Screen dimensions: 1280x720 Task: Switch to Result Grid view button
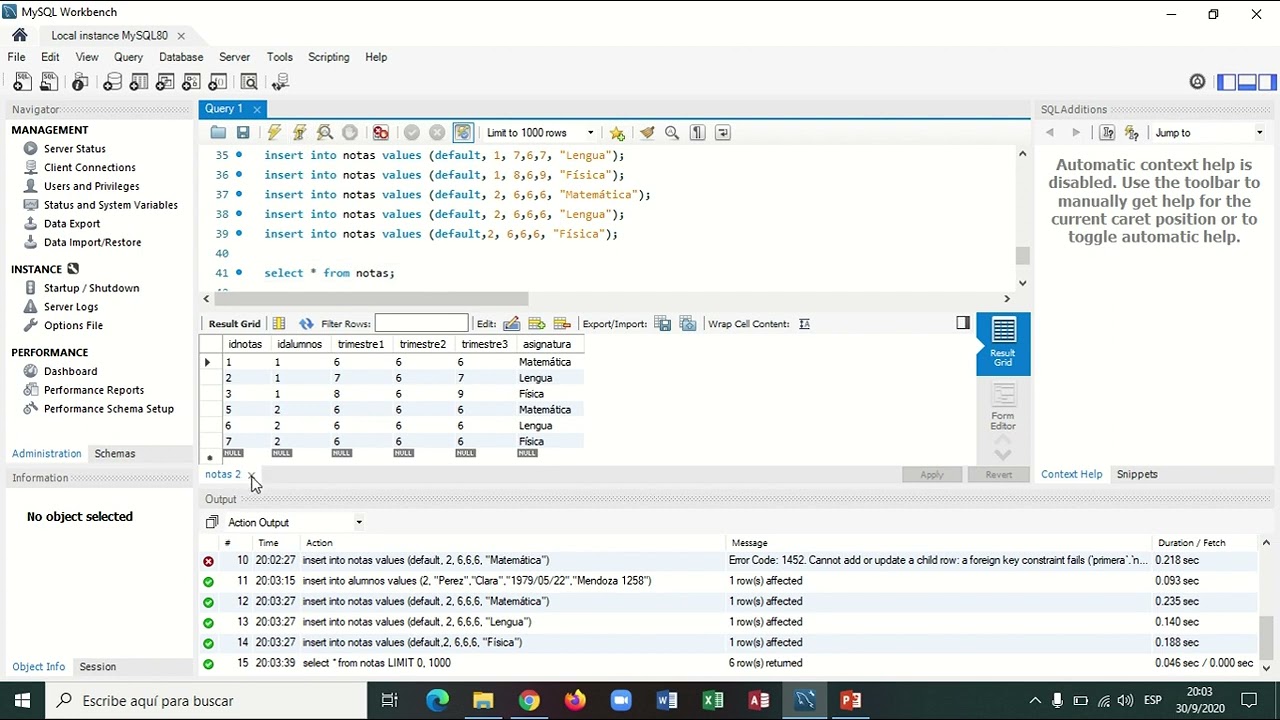pos(1003,343)
